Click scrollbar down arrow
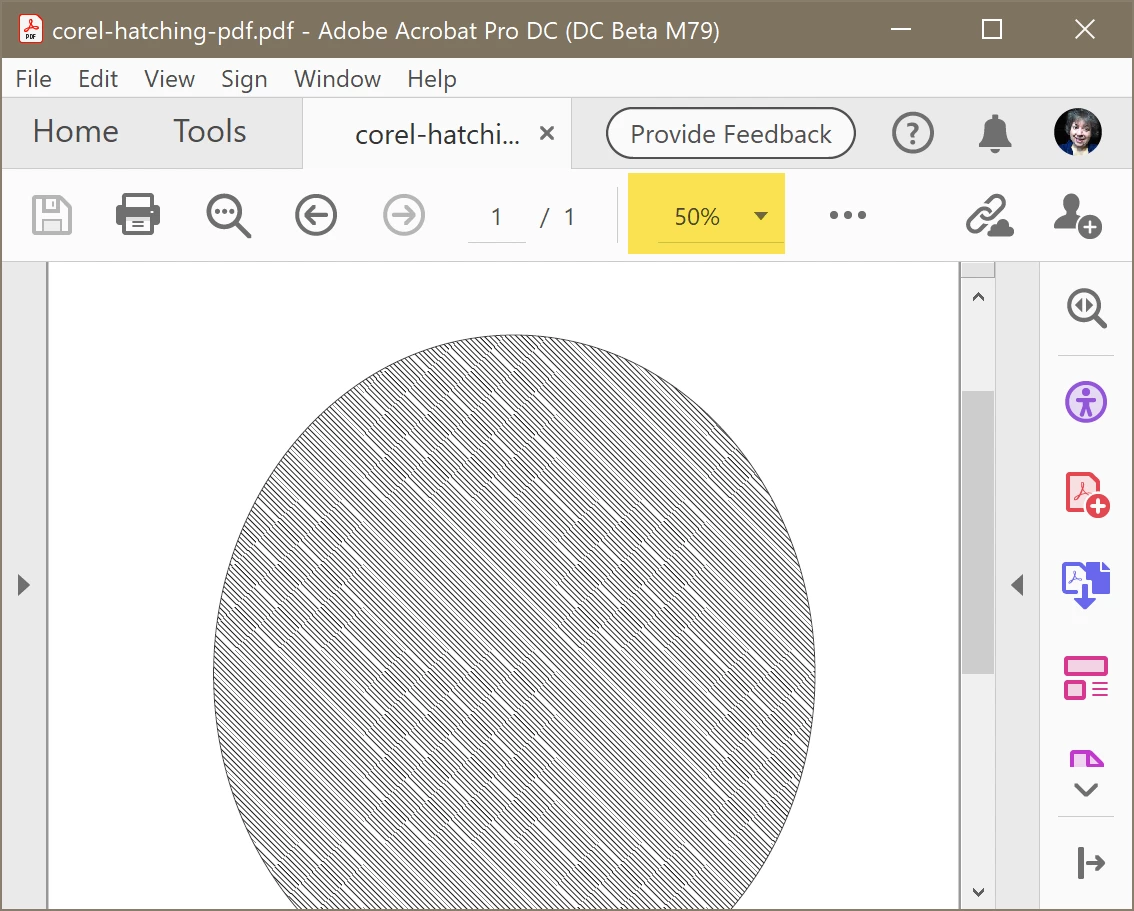The width and height of the screenshot is (1134, 911). click(979, 892)
